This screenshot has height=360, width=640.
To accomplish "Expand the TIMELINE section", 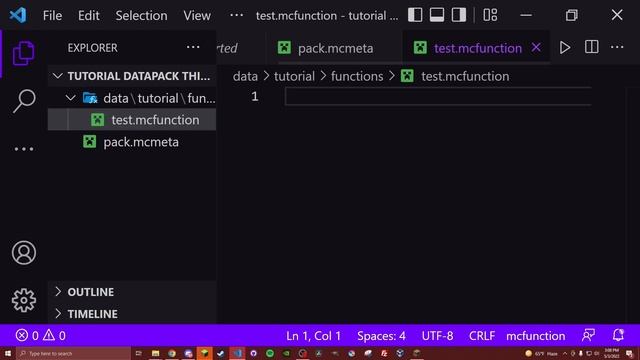I will pyautogui.click(x=131, y=314).
